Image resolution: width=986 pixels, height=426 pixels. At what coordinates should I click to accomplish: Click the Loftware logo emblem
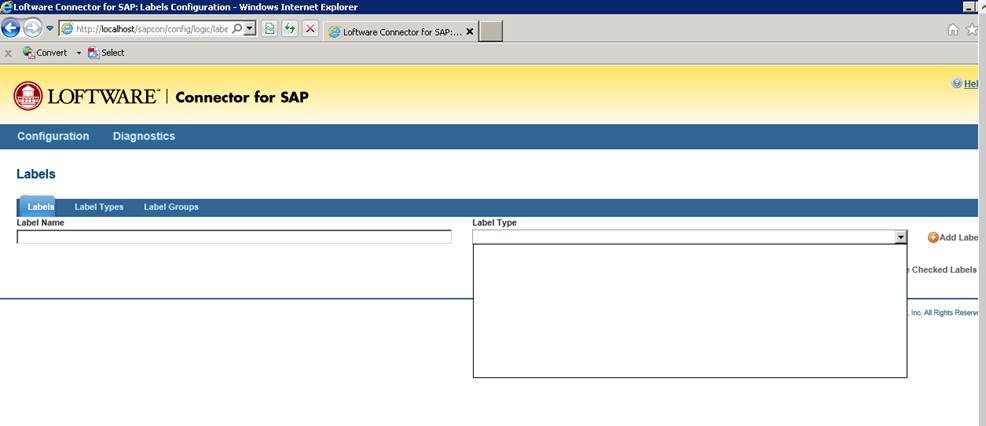click(28, 96)
